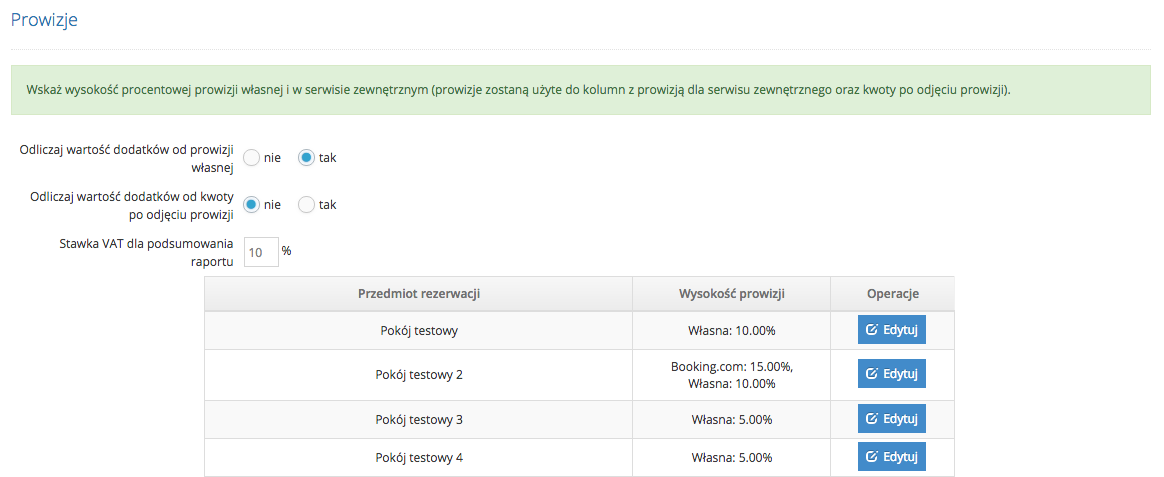
Task: Click Edytuj button for Pokój testowy
Action: pyautogui.click(x=892, y=330)
